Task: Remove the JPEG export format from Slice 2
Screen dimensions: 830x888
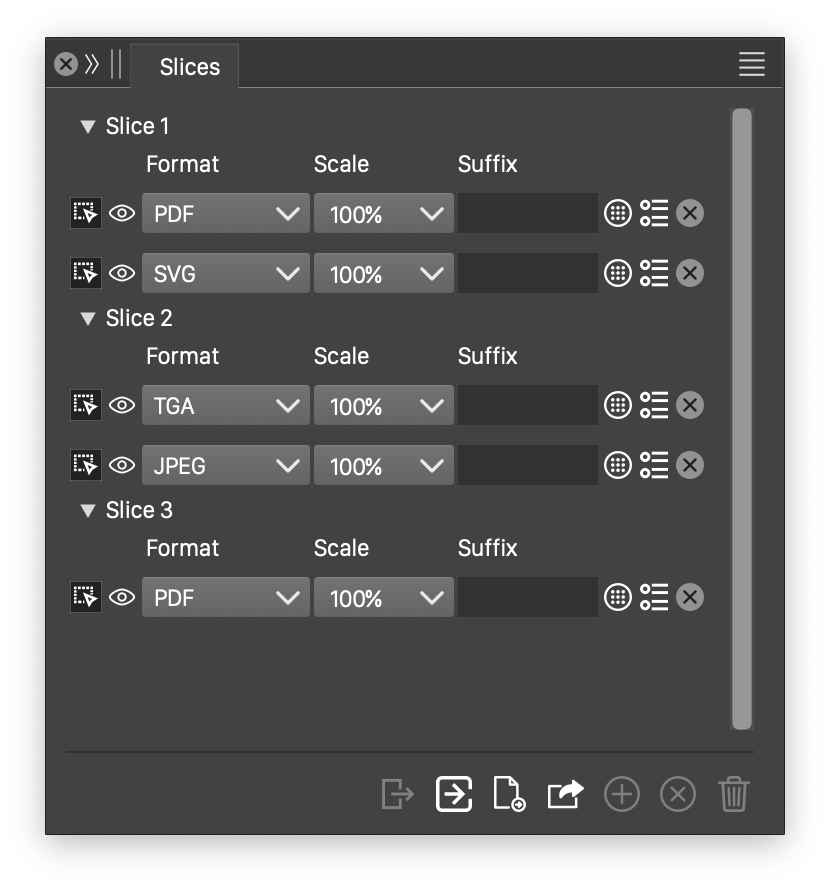Action: [690, 465]
